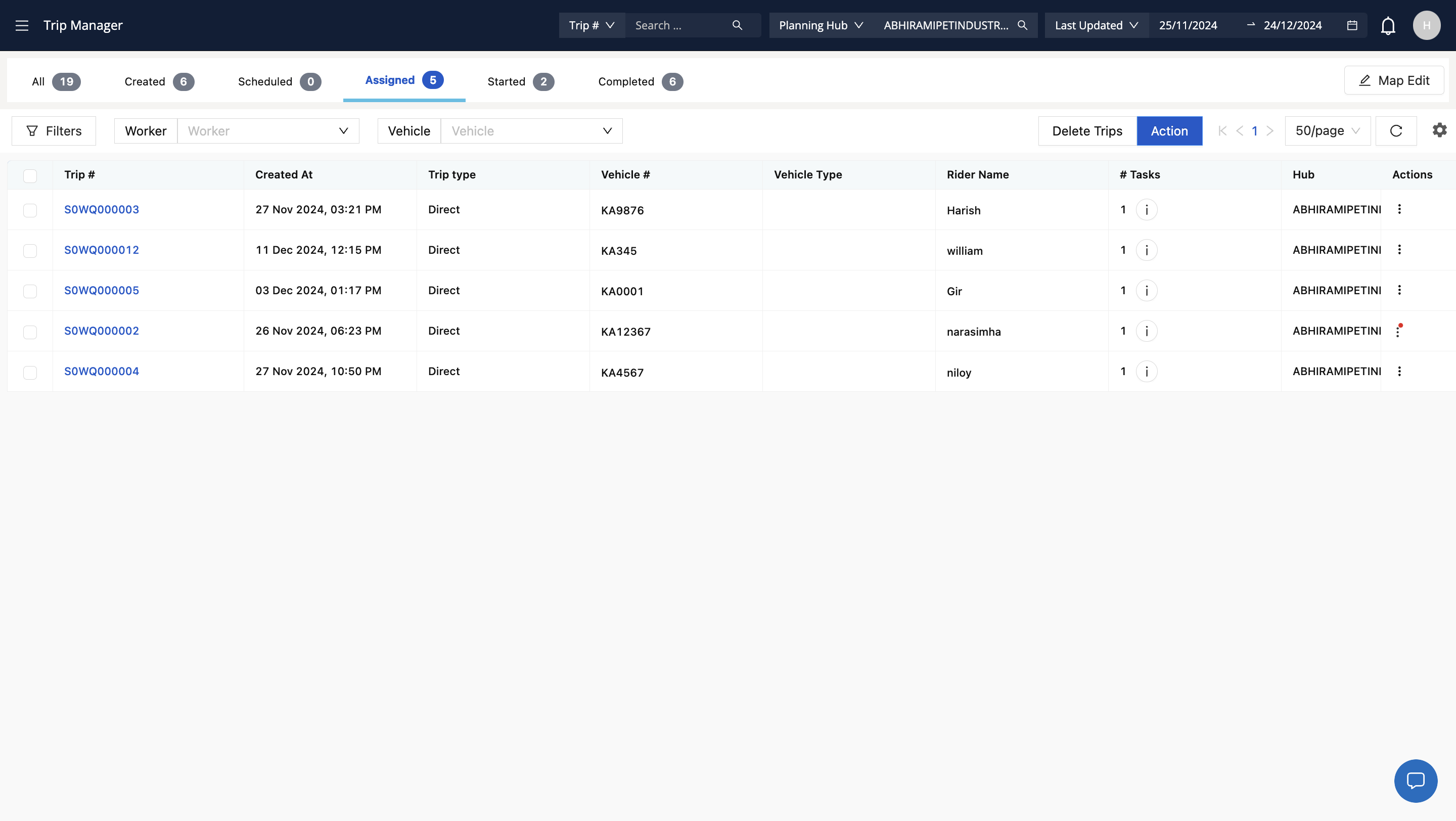This screenshot has height=821, width=1456.
Task: Click the blue Action button
Action: tap(1169, 131)
